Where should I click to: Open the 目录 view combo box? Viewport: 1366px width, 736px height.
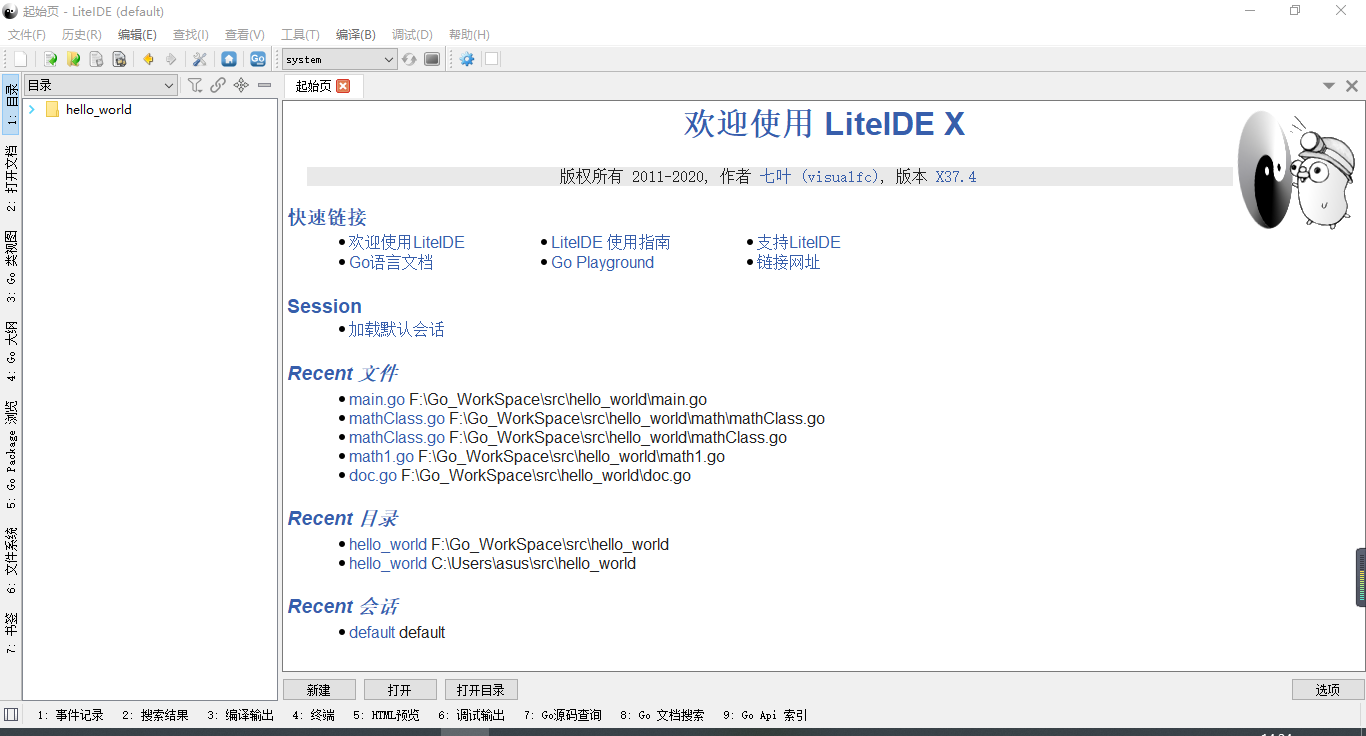tap(101, 85)
